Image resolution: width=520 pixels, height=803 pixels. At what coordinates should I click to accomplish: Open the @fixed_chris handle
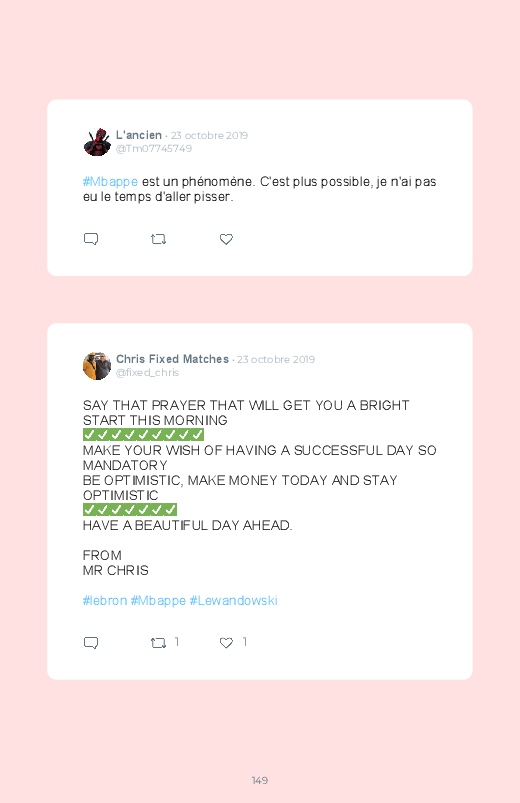point(147,372)
